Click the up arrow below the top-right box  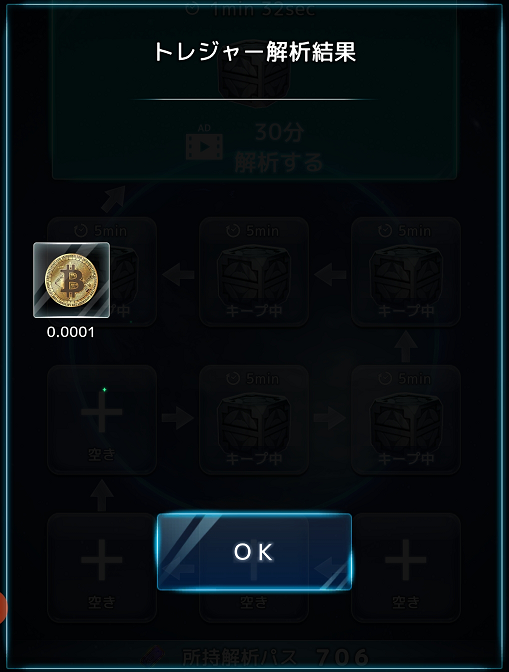[x=406, y=346]
